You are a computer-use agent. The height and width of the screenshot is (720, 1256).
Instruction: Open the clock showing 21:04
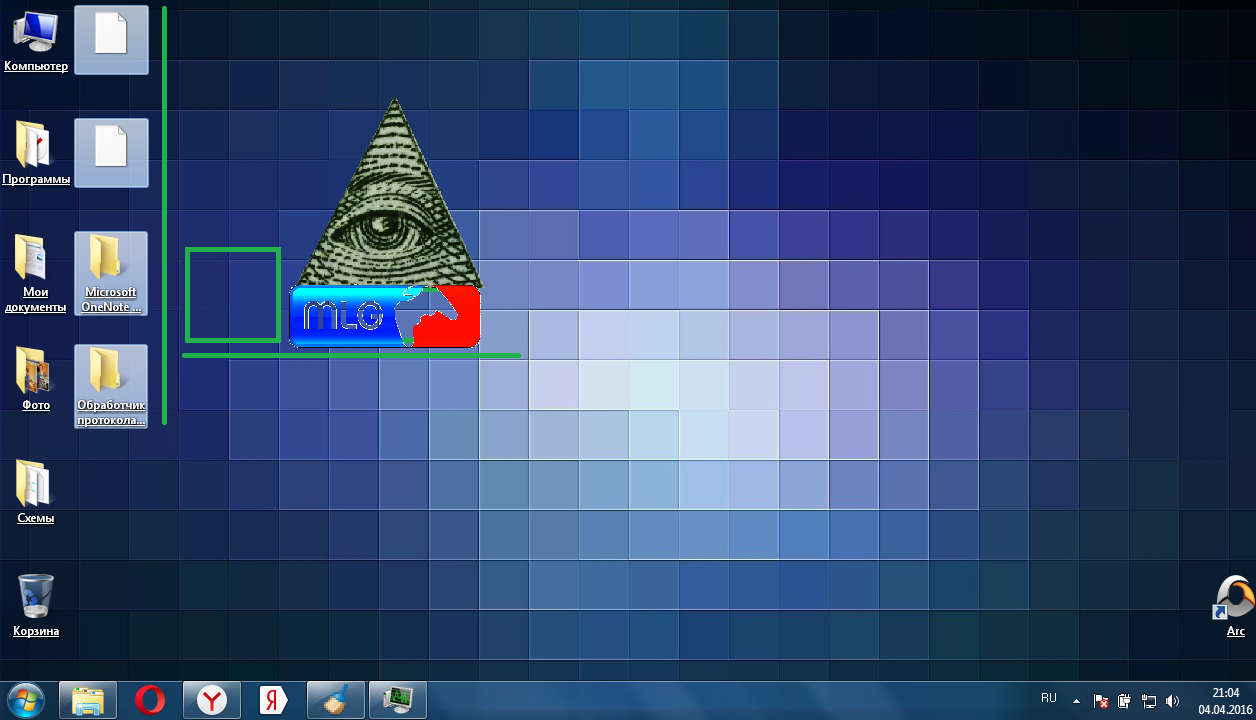(1226, 700)
